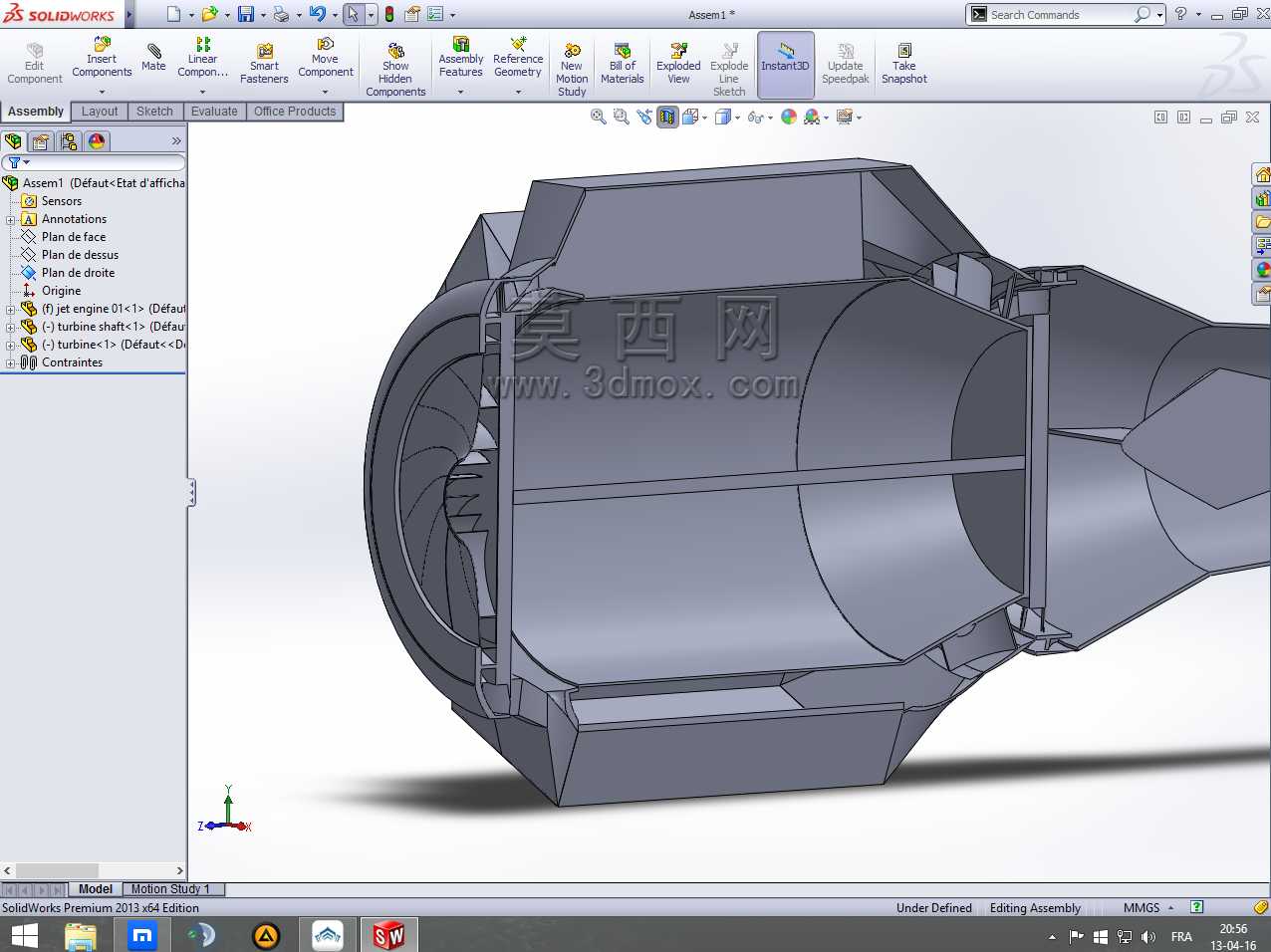The image size is (1271, 952).
Task: Select Move Component tool
Action: tap(326, 58)
